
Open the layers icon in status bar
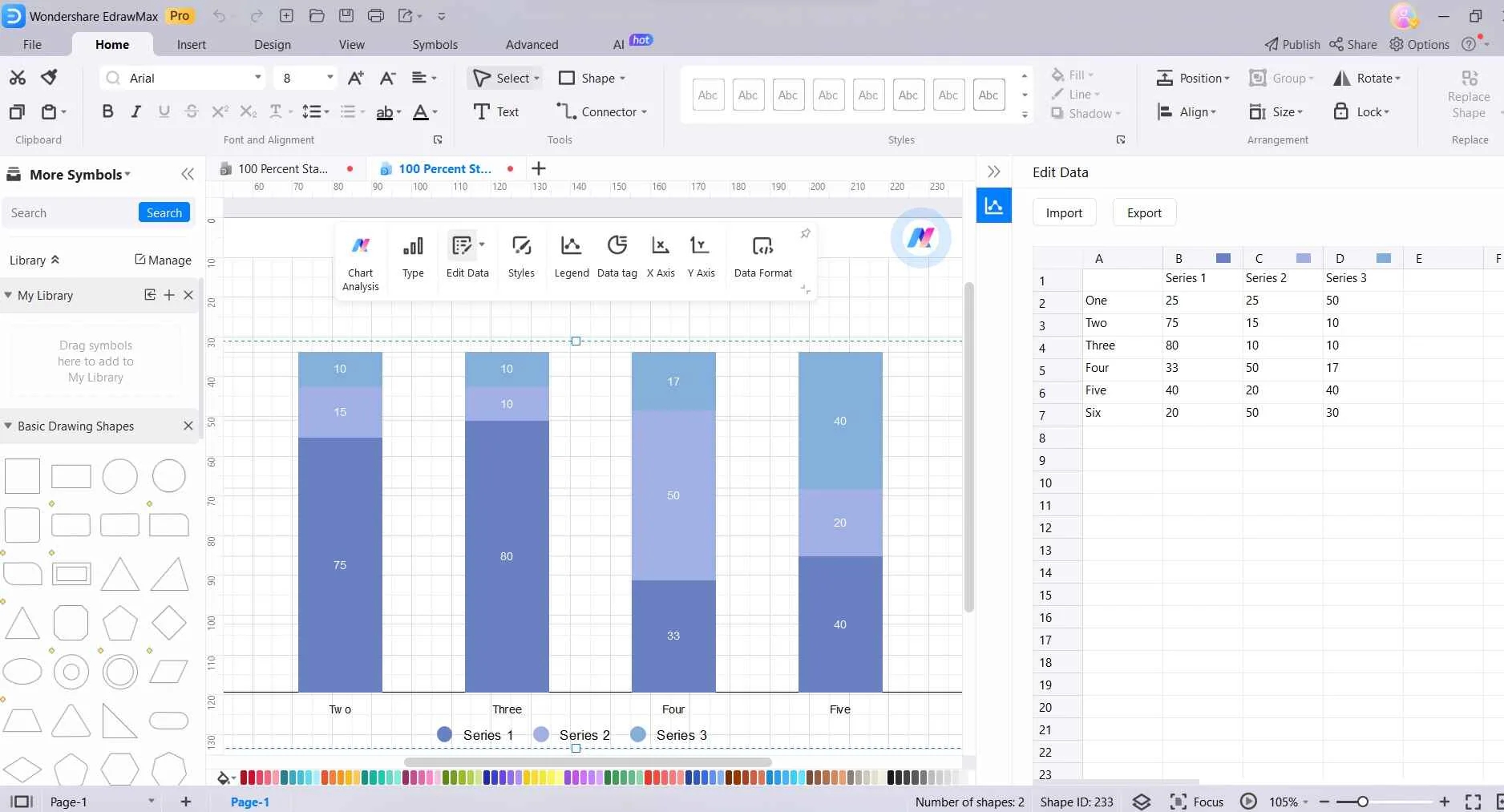tap(1142, 802)
